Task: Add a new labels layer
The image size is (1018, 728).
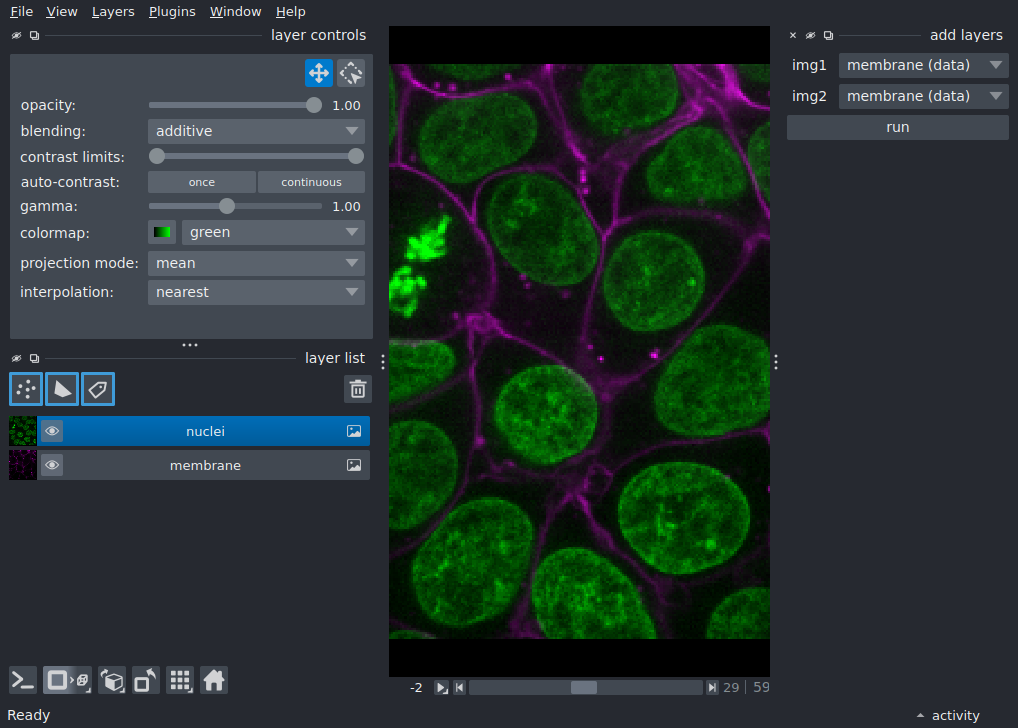Action: (x=98, y=389)
